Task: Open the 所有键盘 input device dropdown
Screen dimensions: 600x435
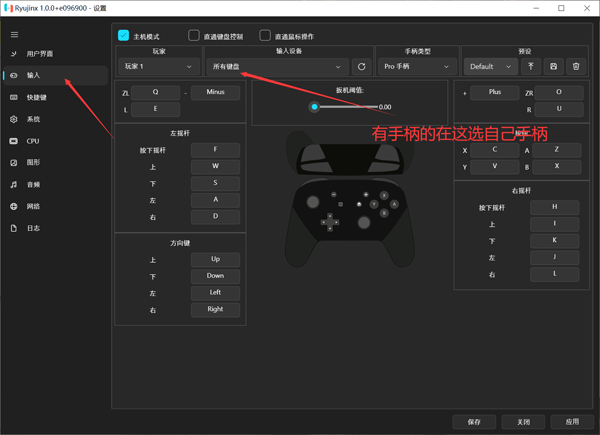Action: (277, 67)
